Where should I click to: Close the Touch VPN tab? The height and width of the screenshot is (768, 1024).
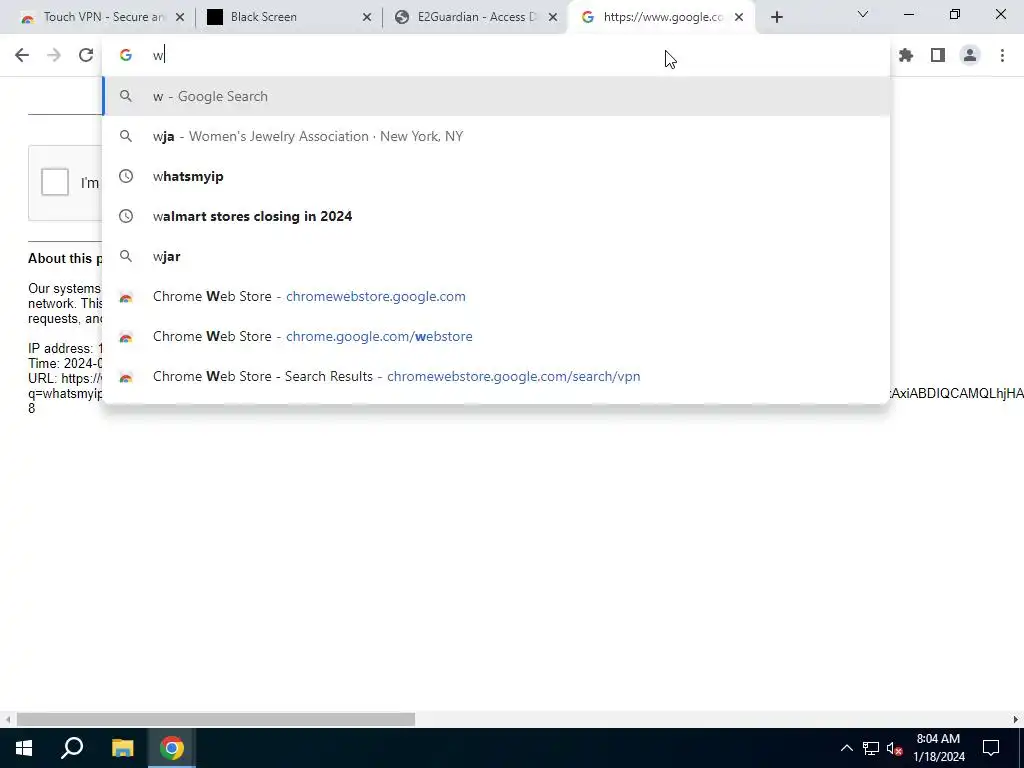[180, 18]
